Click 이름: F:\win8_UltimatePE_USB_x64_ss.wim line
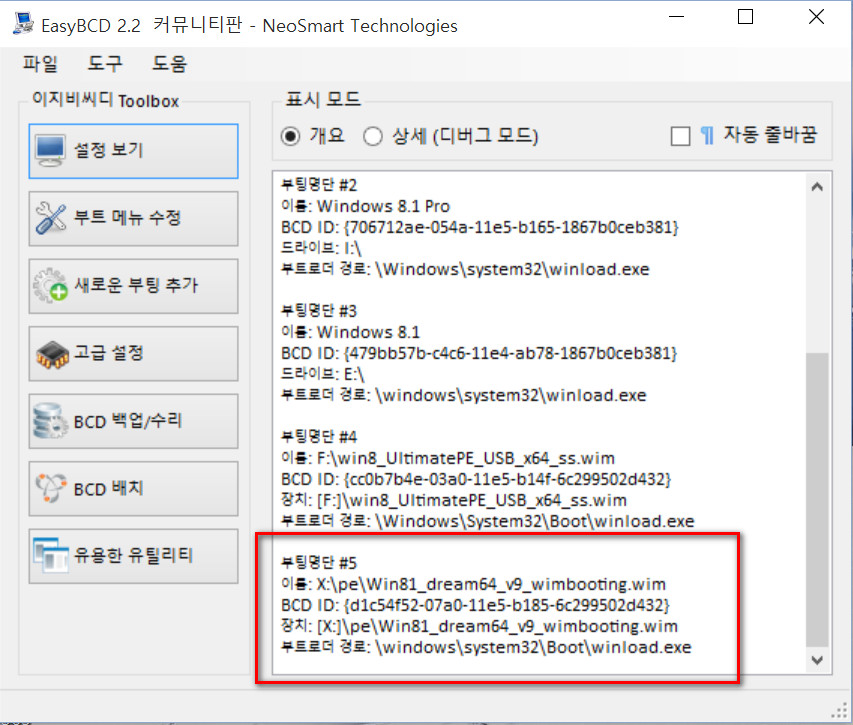The width and height of the screenshot is (853, 725). coord(448,458)
